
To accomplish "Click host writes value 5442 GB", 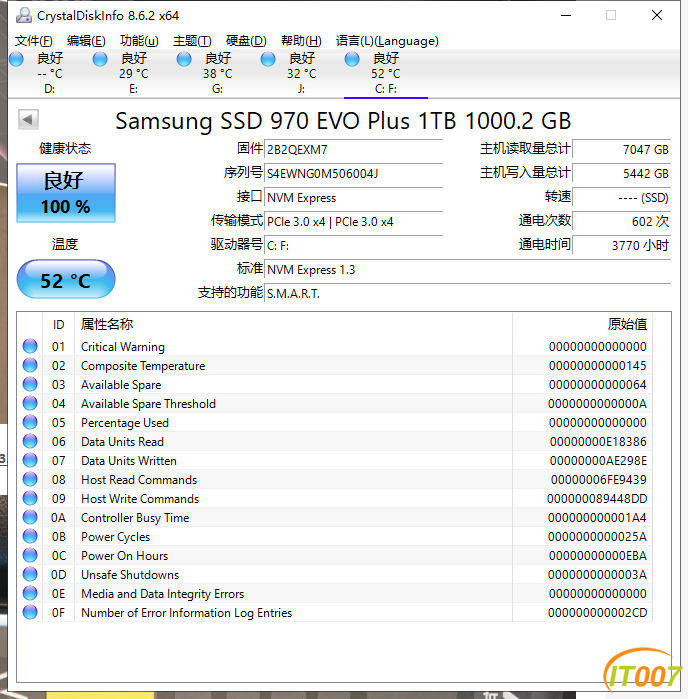I will click(x=622, y=173).
